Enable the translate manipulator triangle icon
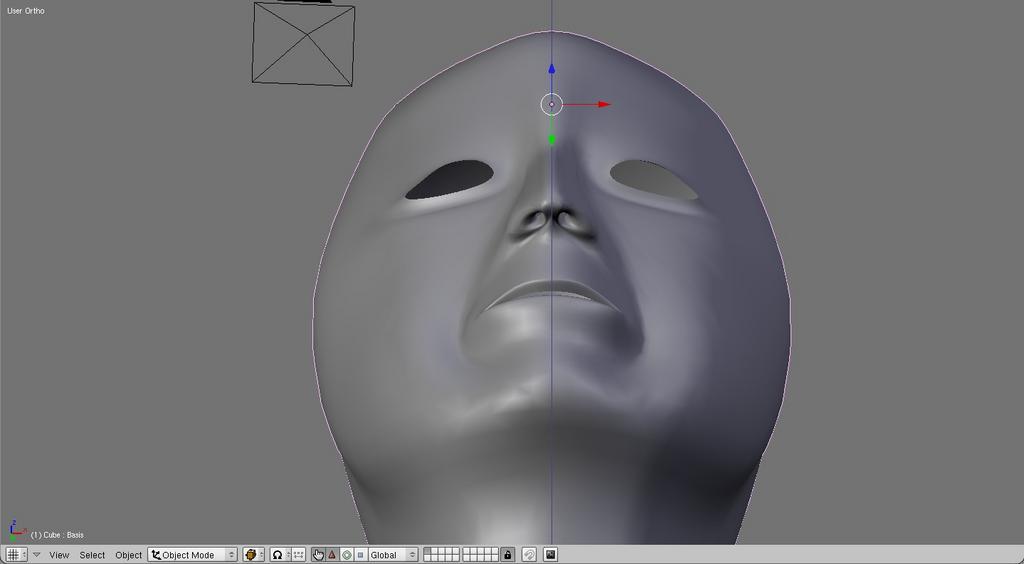1024x564 pixels. point(332,555)
